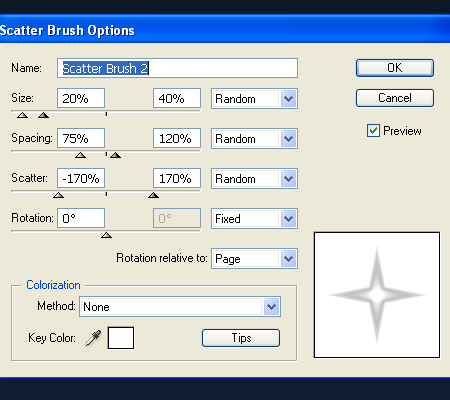Click the Name field Scatter Brush 2
Image resolution: width=450 pixels, height=400 pixels.
pyautogui.click(x=177, y=68)
